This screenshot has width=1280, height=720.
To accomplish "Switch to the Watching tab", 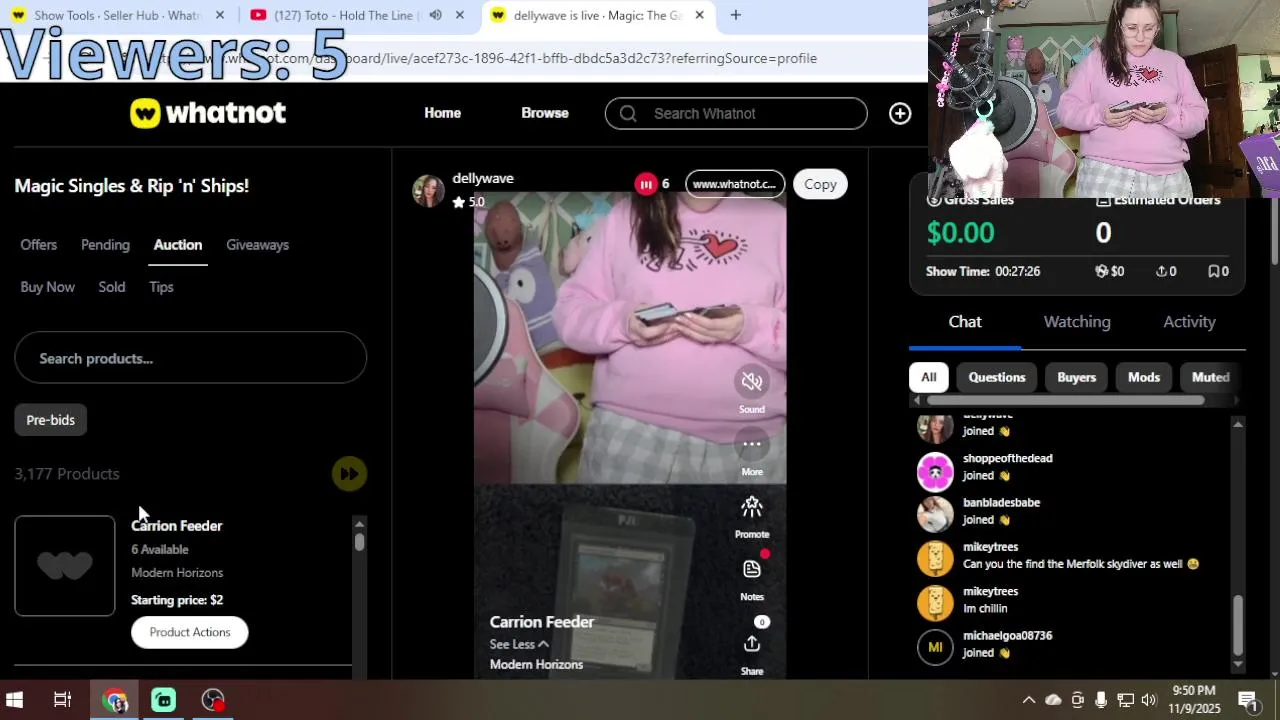I will click(1077, 322).
